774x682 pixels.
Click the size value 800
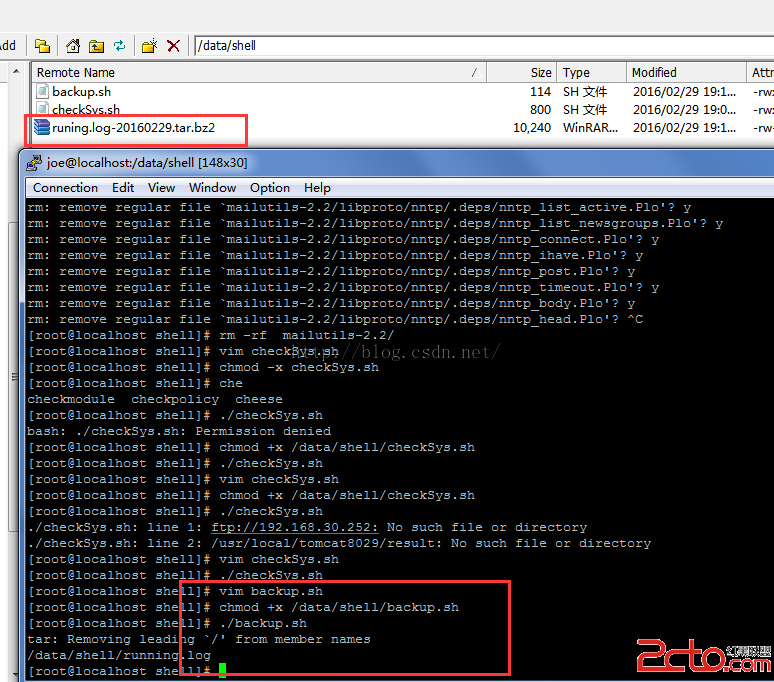(540, 110)
